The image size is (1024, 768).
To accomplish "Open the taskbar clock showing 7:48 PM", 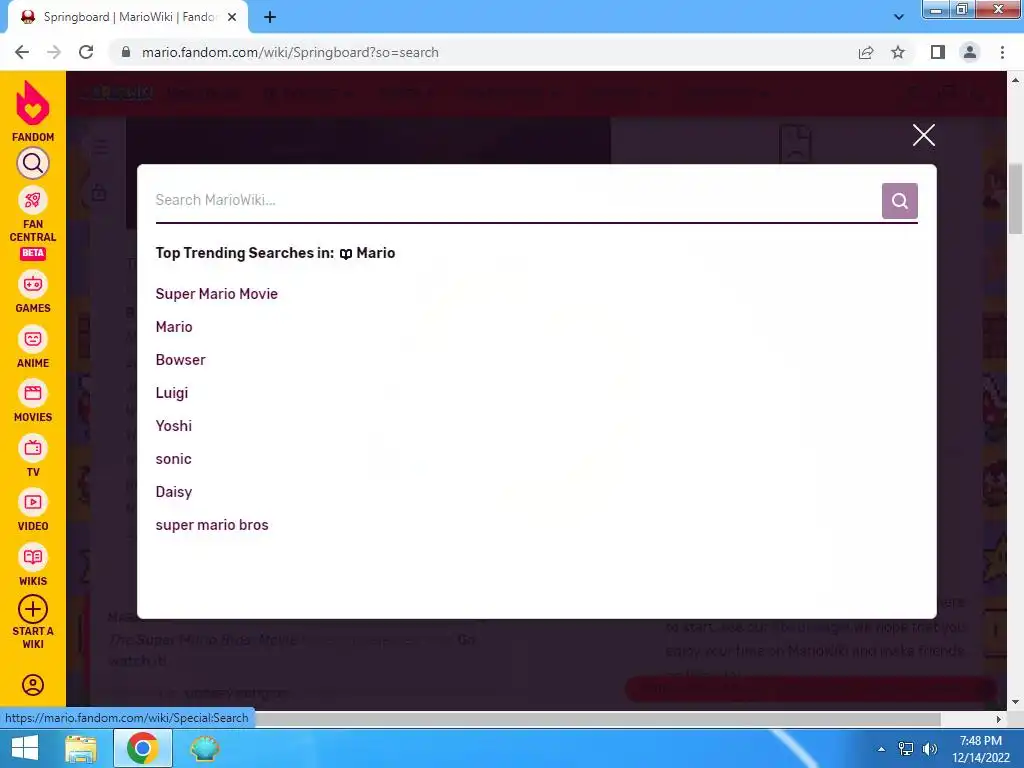I will coord(980,749).
